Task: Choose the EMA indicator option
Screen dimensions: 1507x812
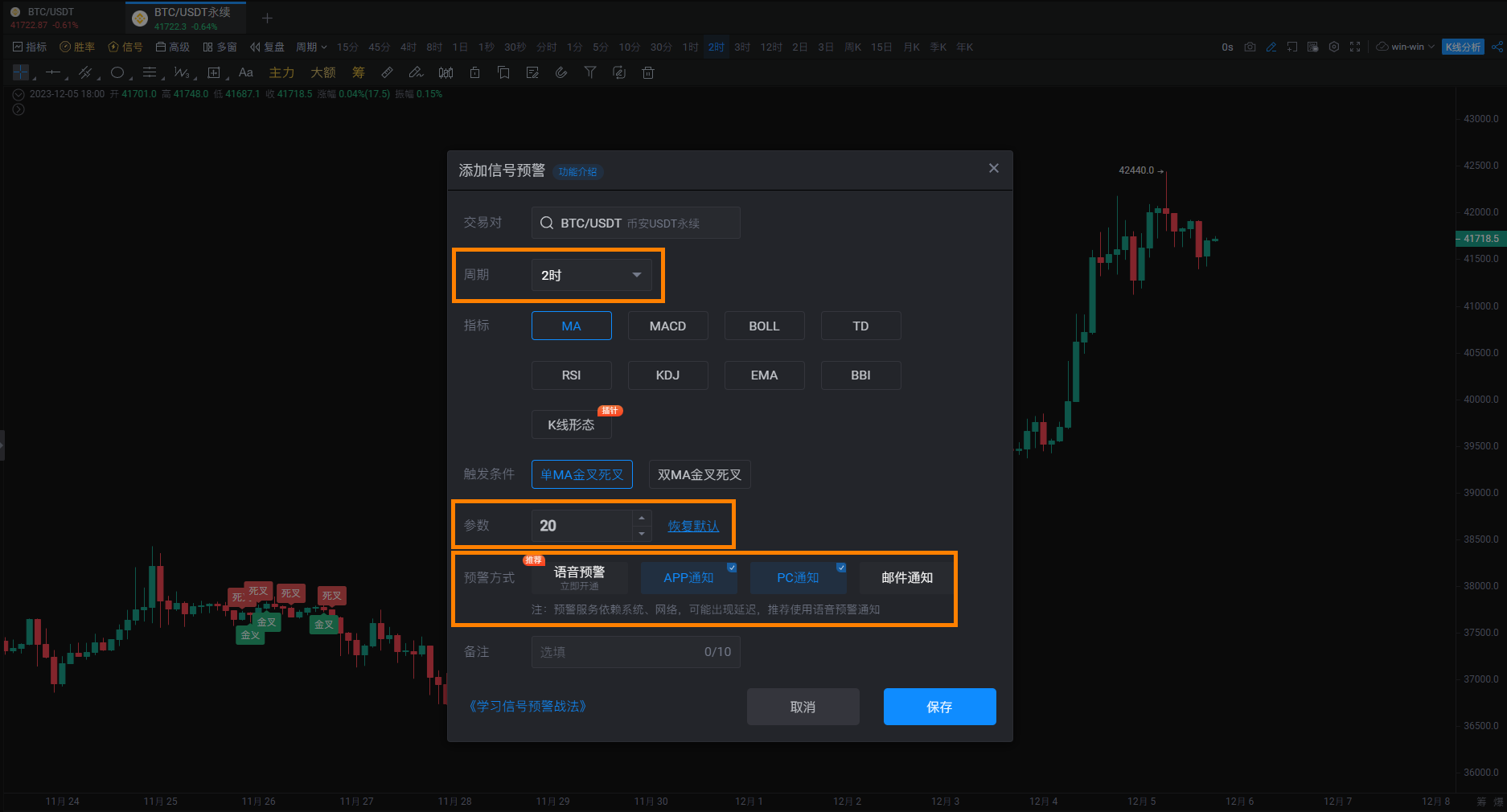Action: pos(765,375)
